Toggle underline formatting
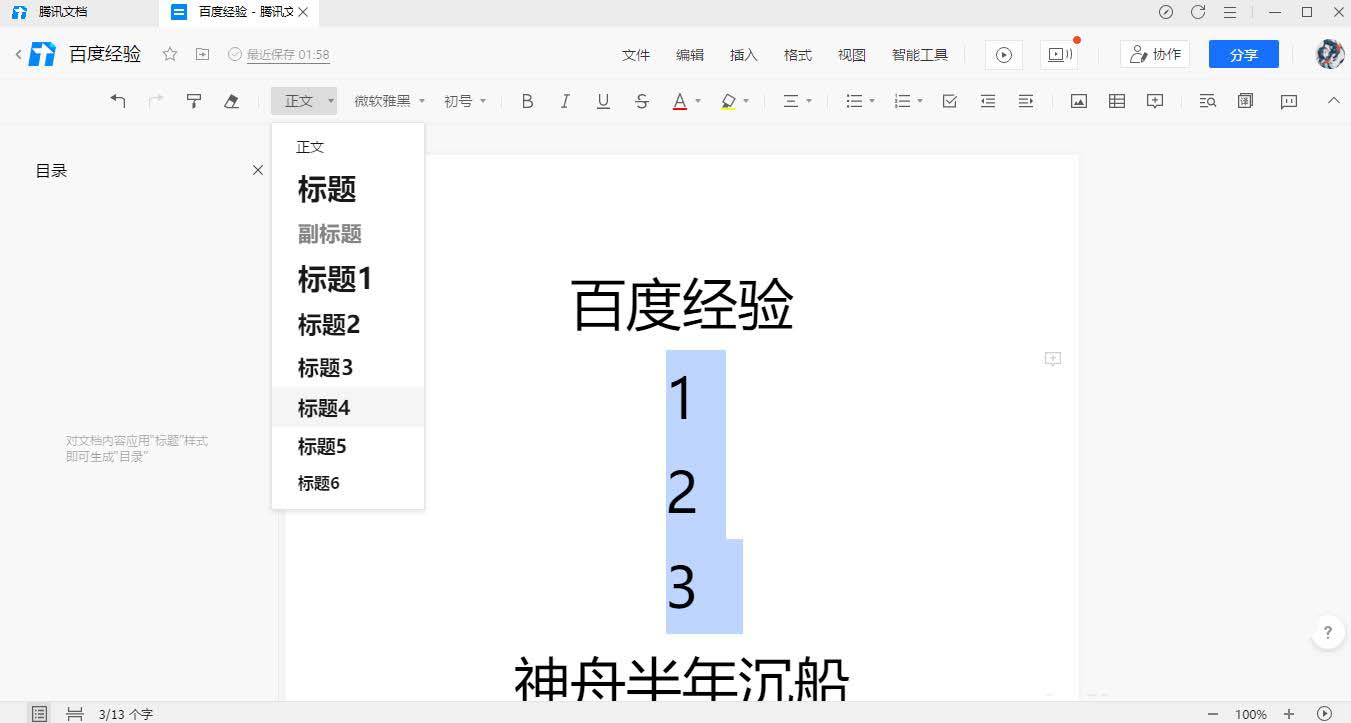Screen dimensions: 1351x723 (603, 101)
